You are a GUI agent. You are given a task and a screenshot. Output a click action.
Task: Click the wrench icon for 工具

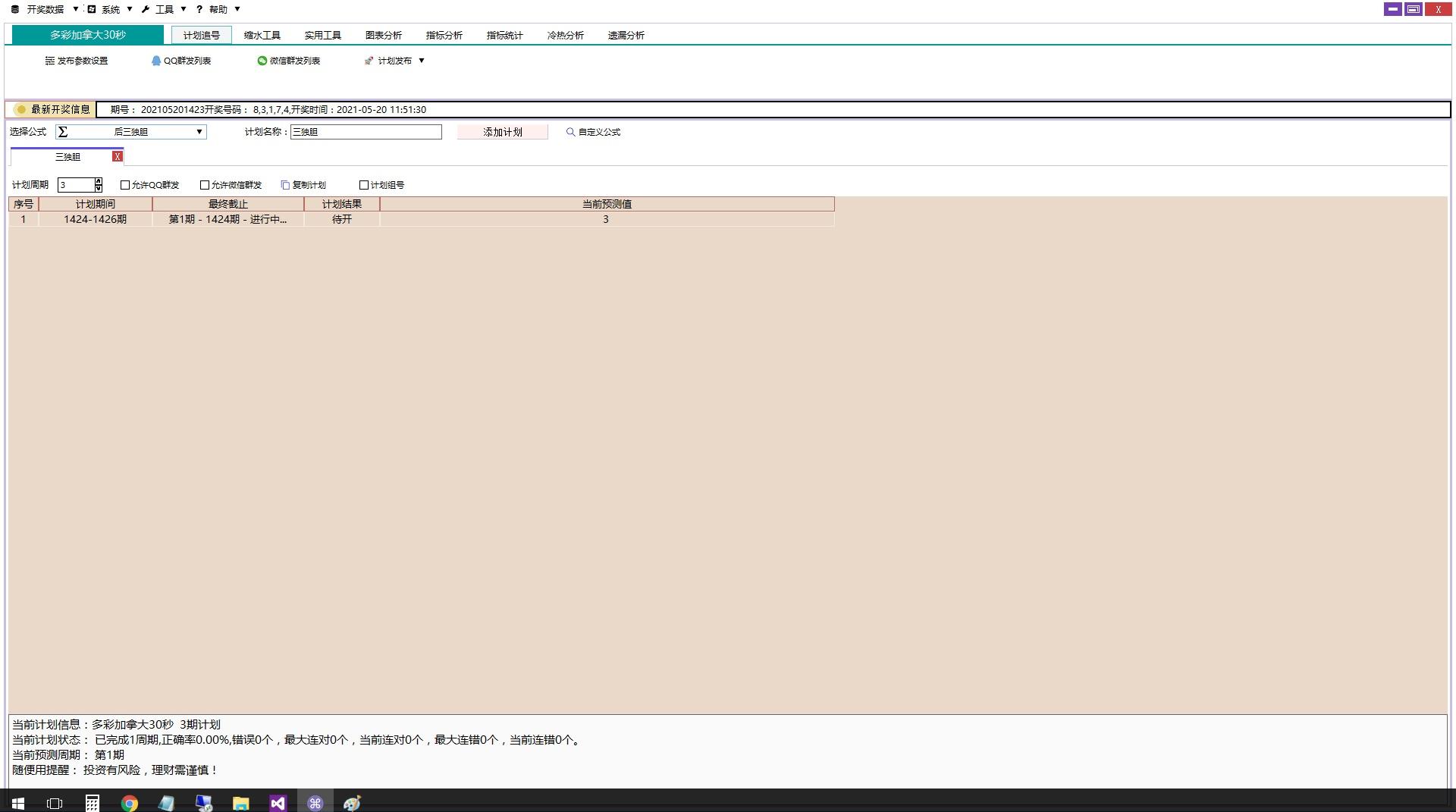[x=146, y=9]
